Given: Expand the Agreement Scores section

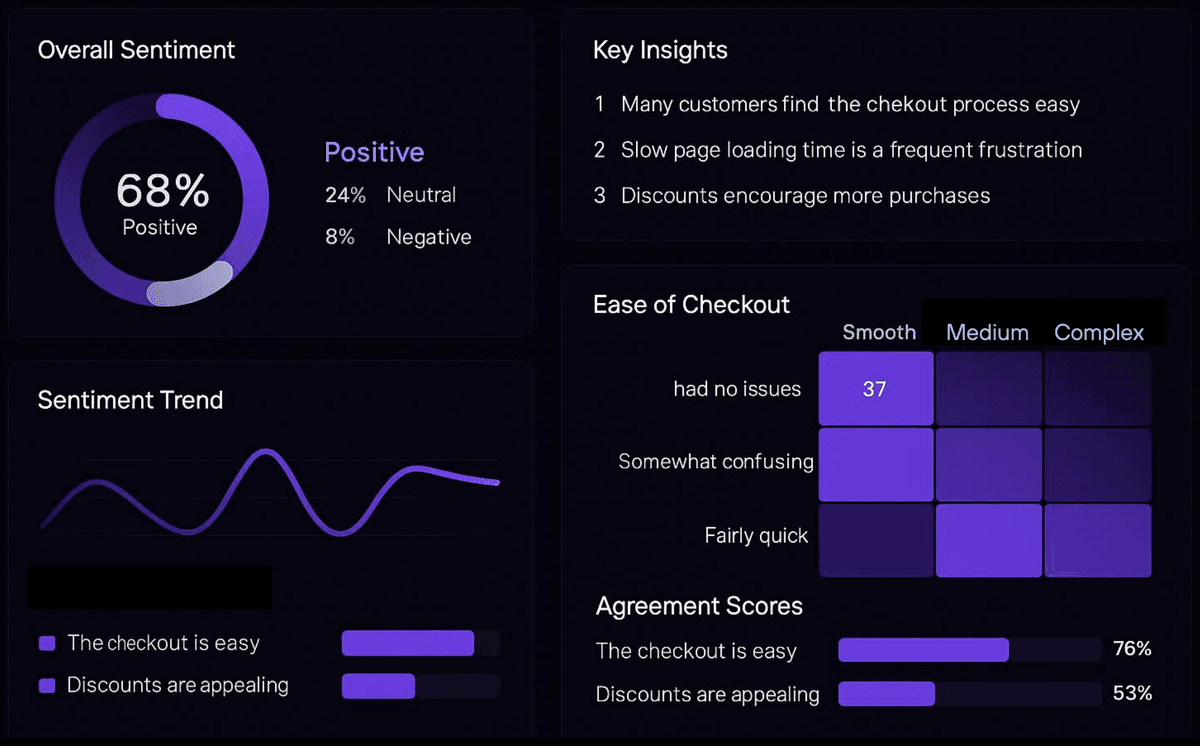Looking at the screenshot, I should [699, 606].
